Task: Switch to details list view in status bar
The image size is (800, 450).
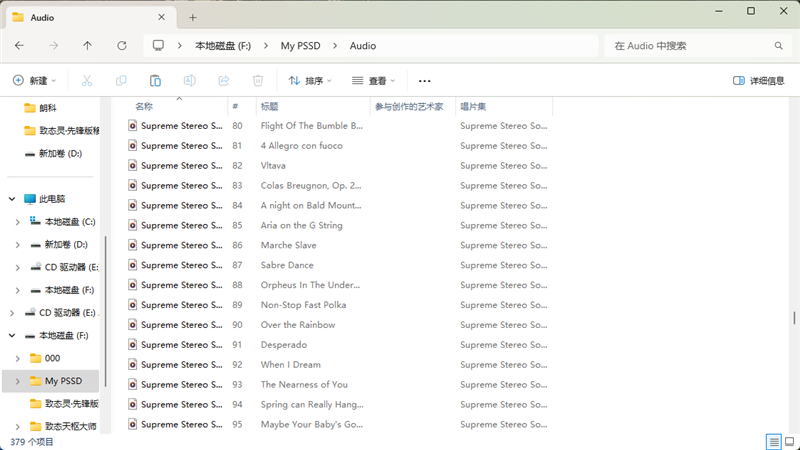Action: click(774, 441)
